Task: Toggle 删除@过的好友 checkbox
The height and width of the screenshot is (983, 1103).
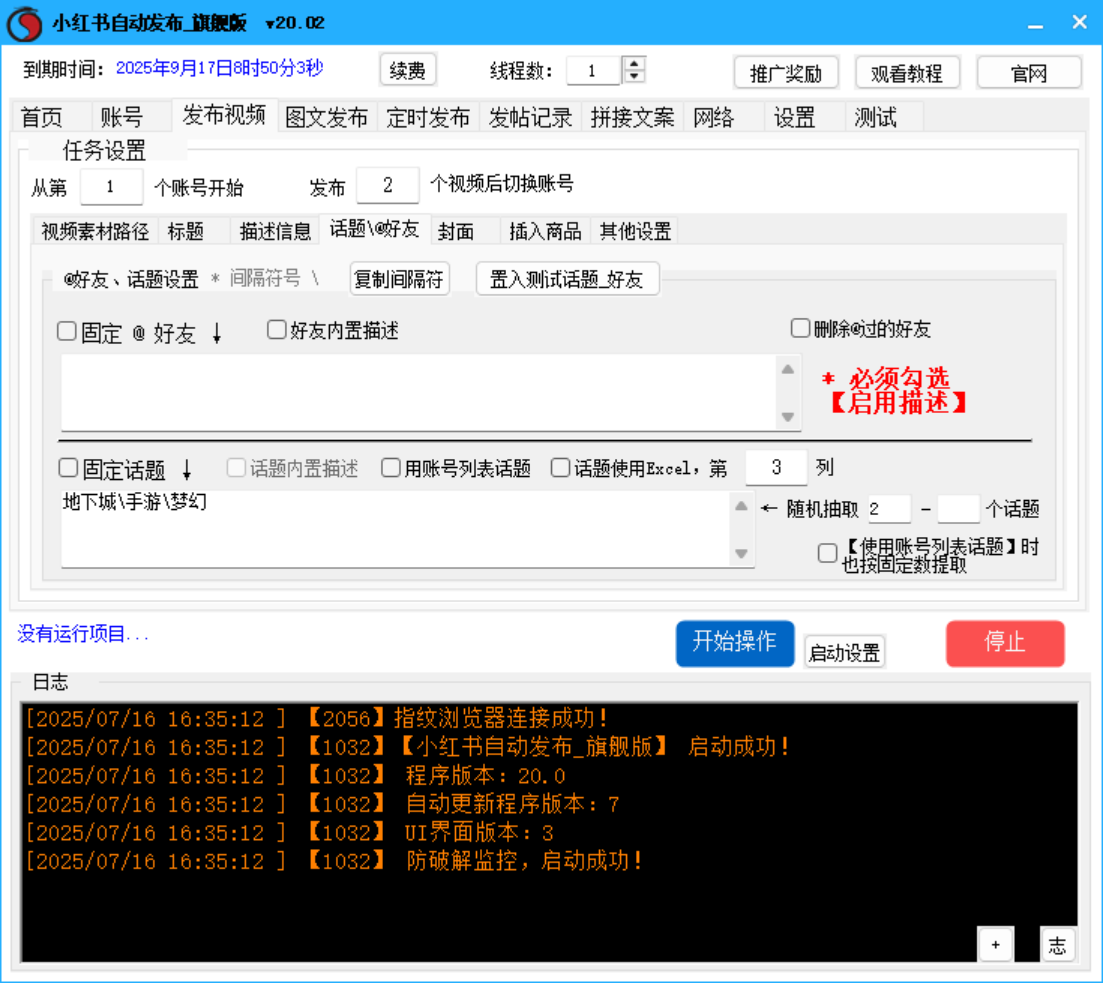Action: [x=801, y=328]
